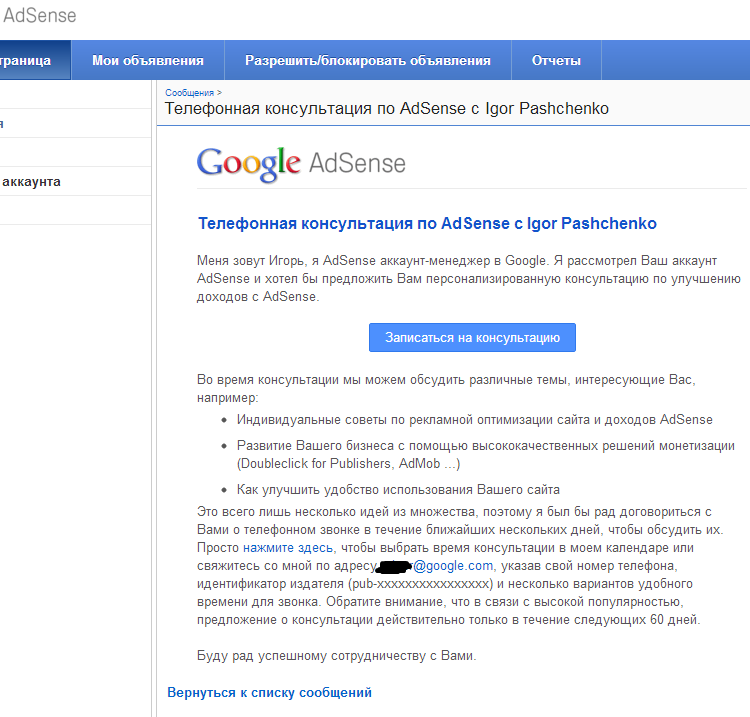750x717 pixels.
Task: Click the bullet mentioning Doubleclick for Publishers
Action: point(485,454)
